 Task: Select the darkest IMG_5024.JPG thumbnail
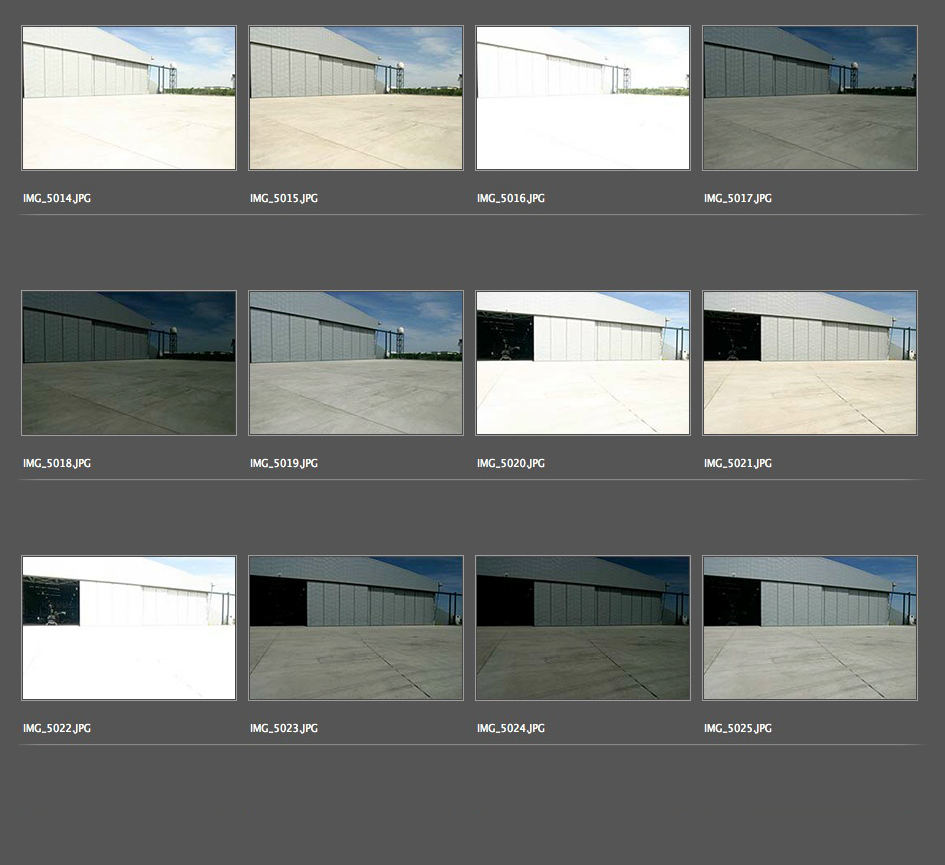[x=583, y=628]
